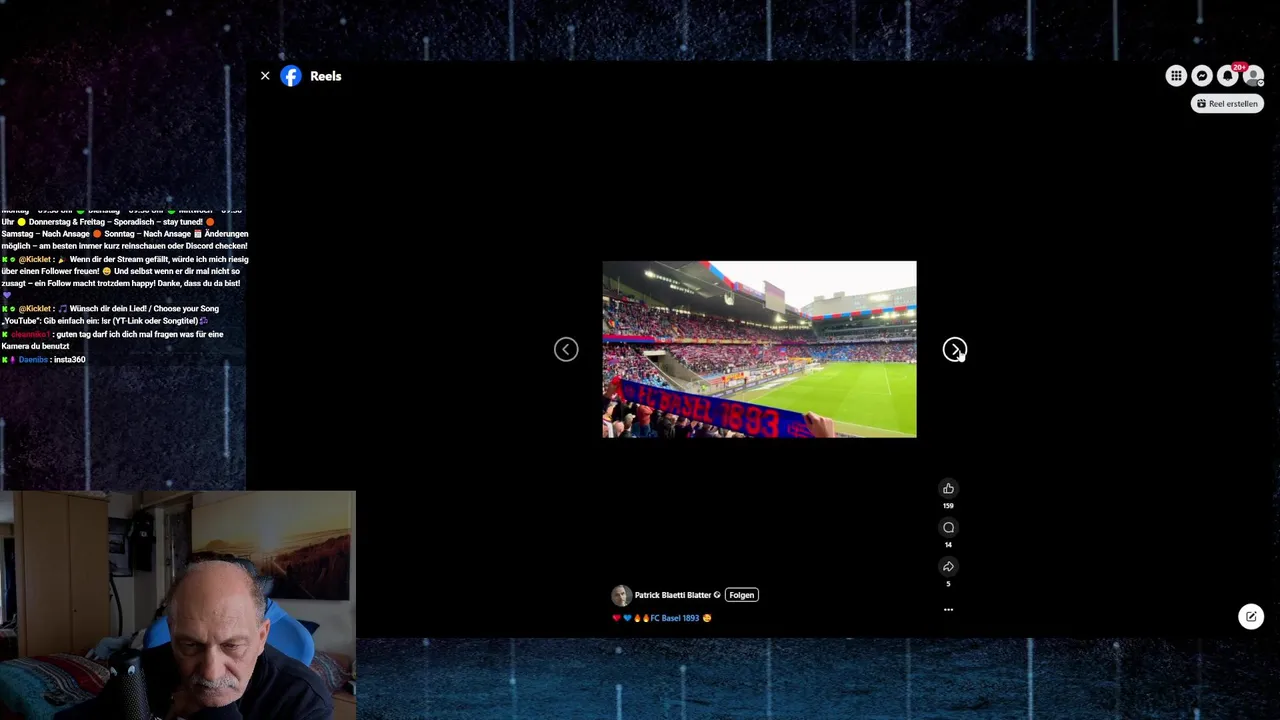Share the reel with arrow icon
The image size is (1280, 720).
click(948, 567)
